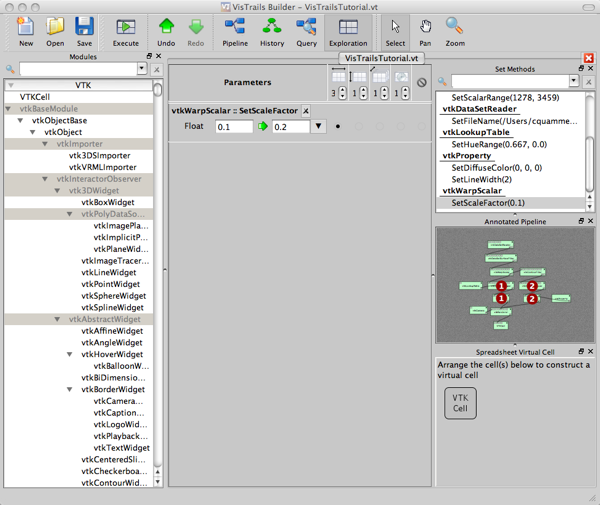Edit the Float start value 0.1
Image resolution: width=600 pixels, height=505 pixels.
tap(234, 127)
